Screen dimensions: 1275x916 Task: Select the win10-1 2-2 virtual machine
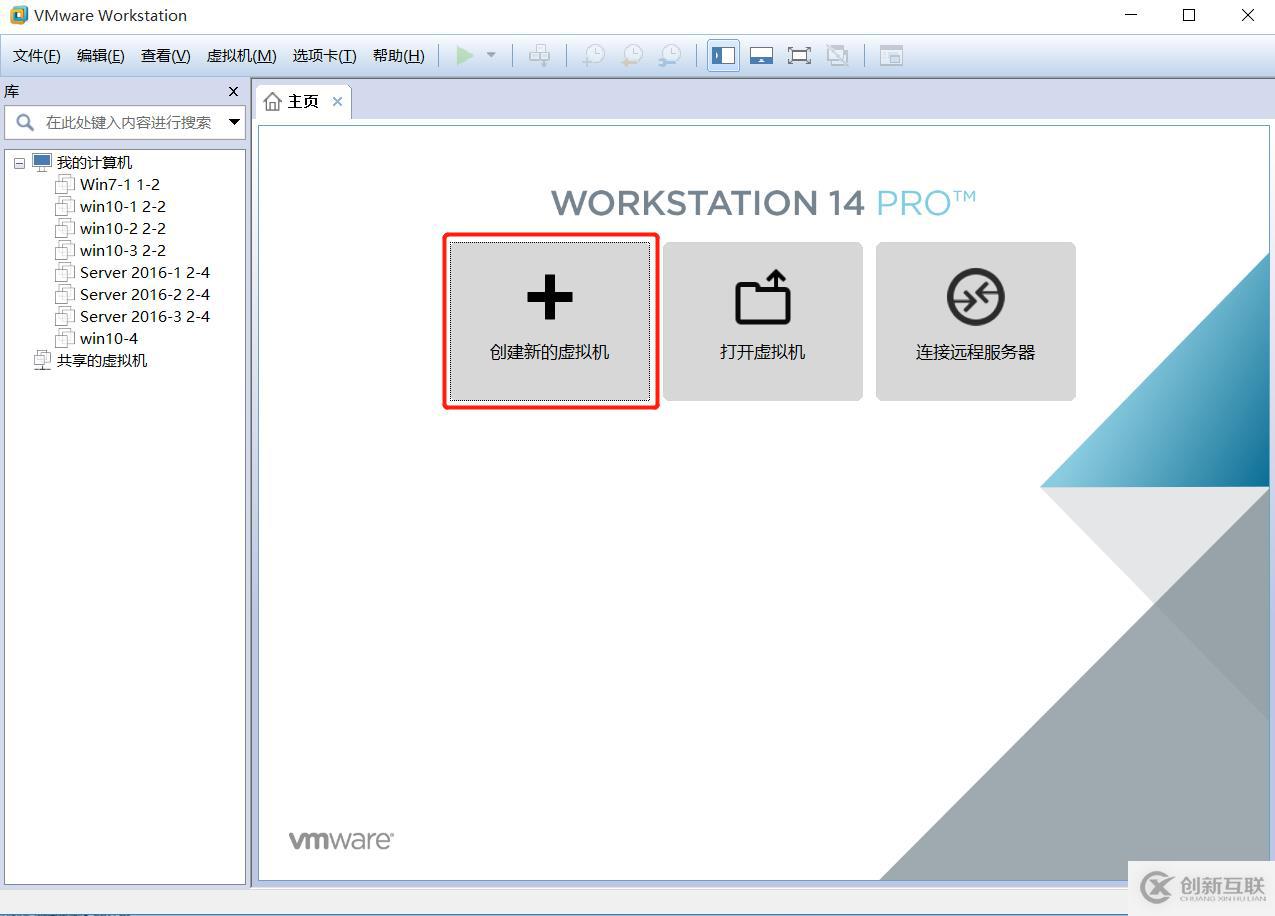(x=123, y=206)
